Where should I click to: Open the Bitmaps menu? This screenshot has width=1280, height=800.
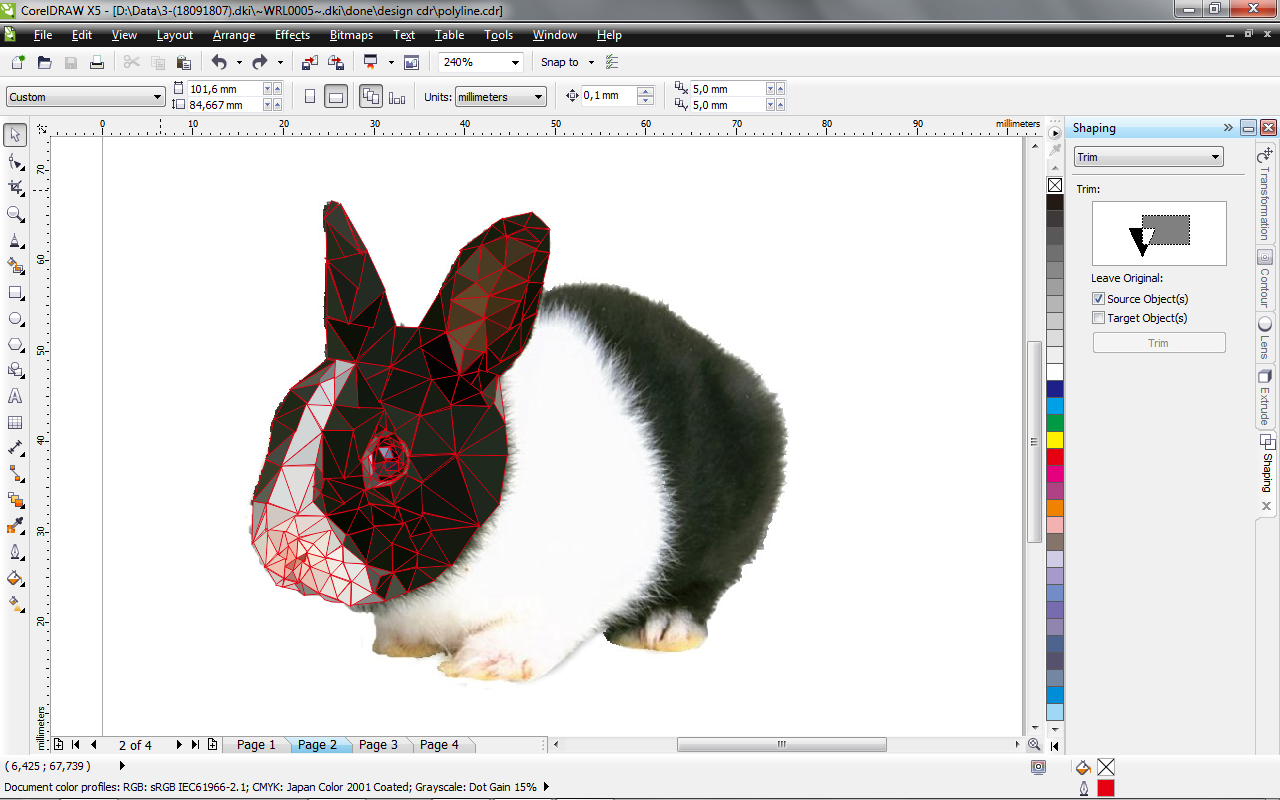tap(351, 35)
